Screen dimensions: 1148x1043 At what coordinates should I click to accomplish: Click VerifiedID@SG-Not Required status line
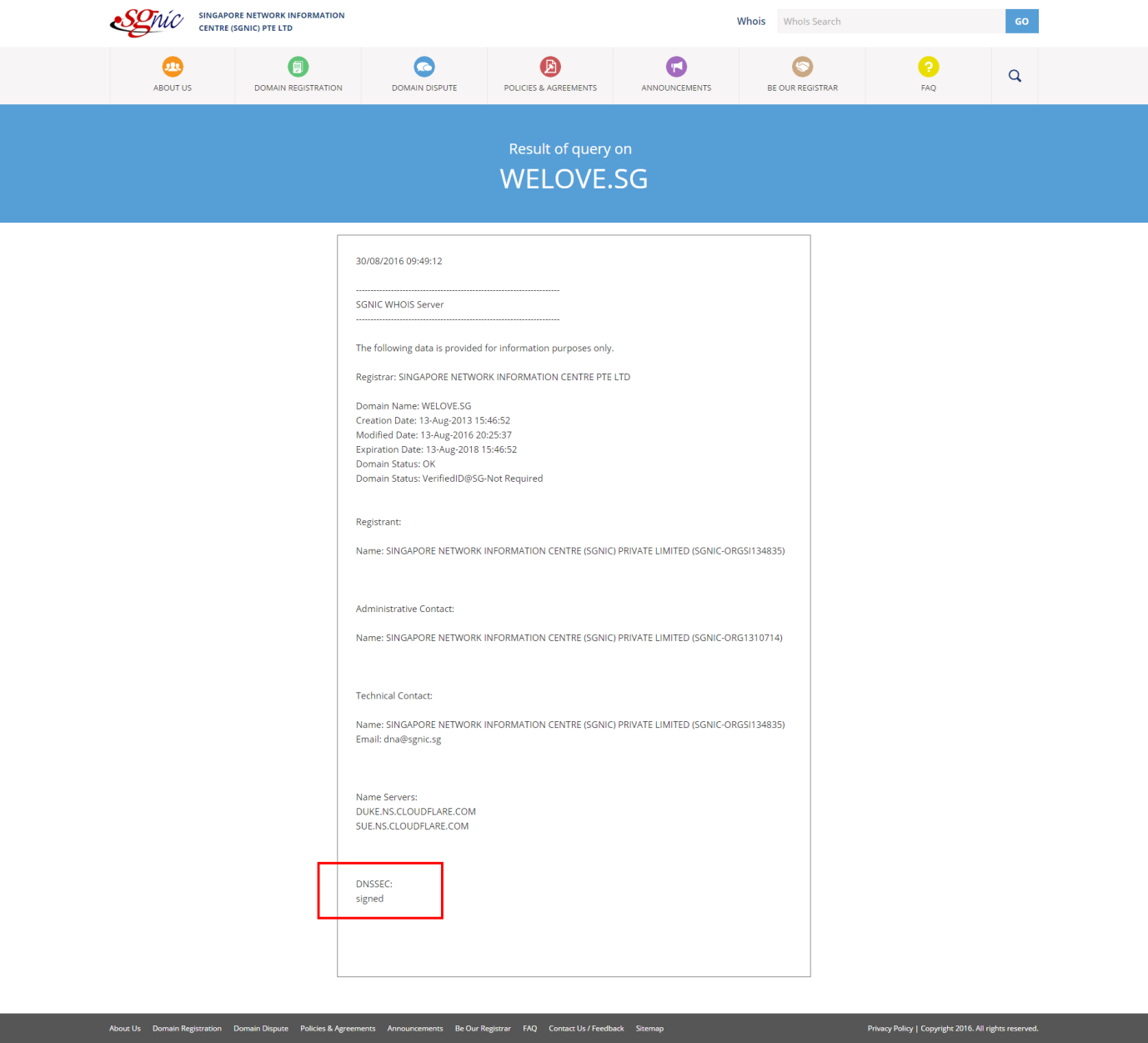tap(449, 479)
